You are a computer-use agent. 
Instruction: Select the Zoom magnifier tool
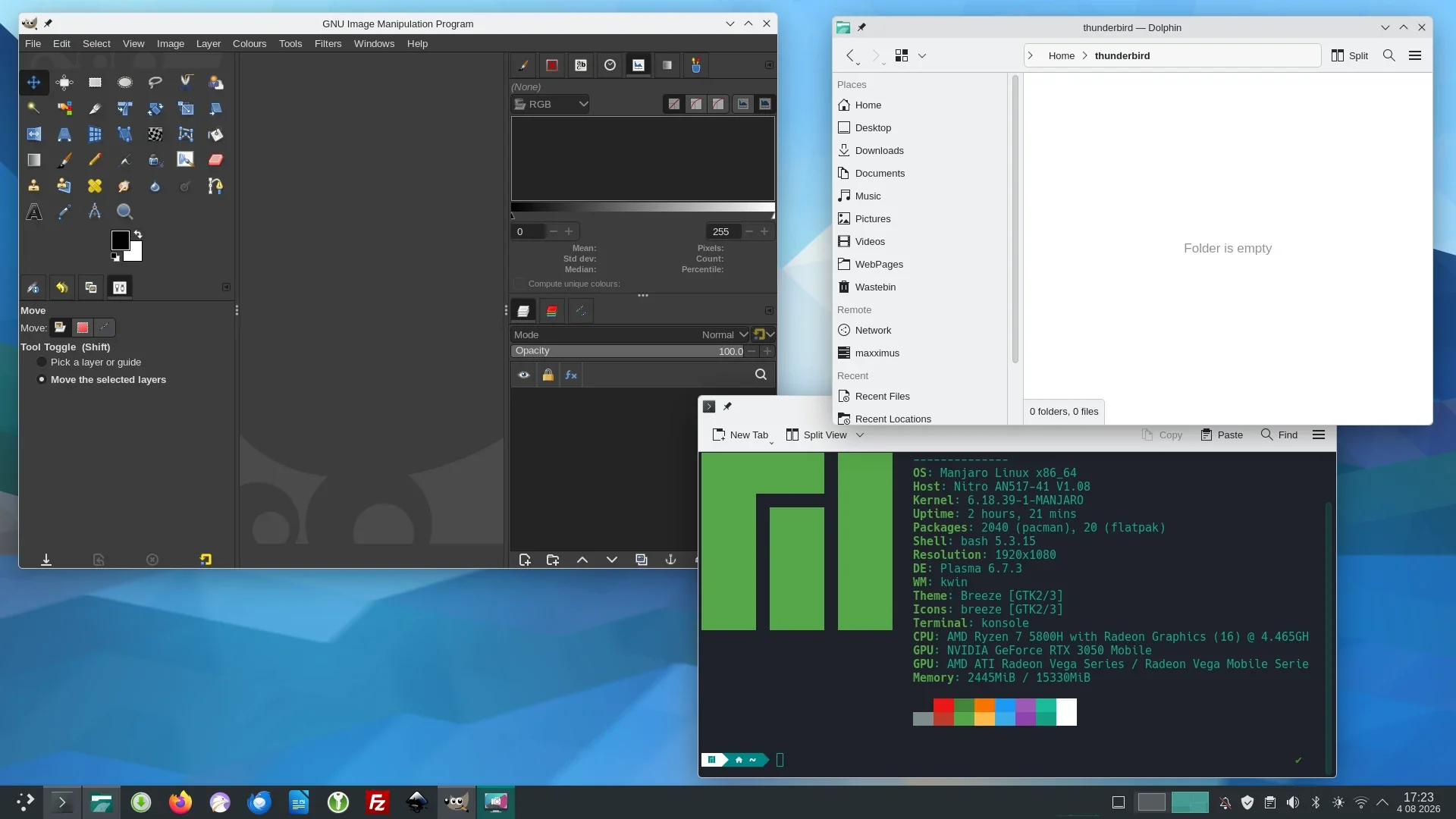pos(125,212)
